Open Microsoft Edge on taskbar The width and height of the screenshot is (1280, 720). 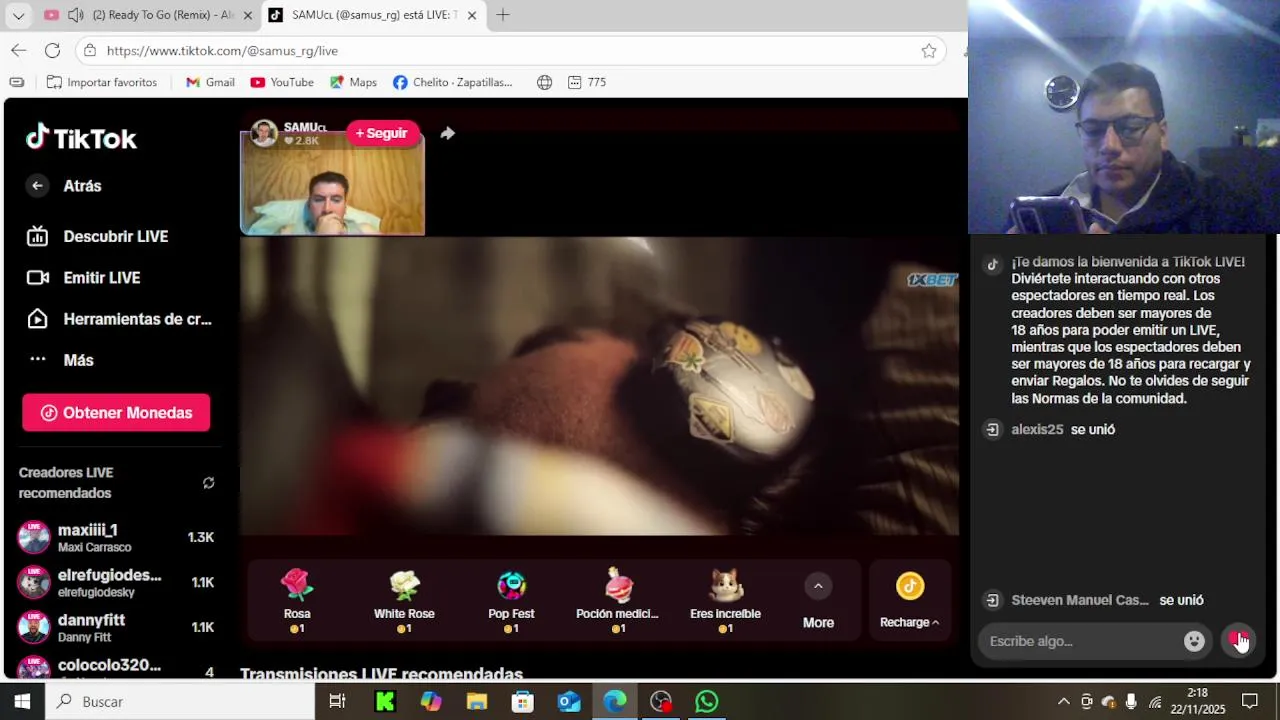(x=615, y=701)
